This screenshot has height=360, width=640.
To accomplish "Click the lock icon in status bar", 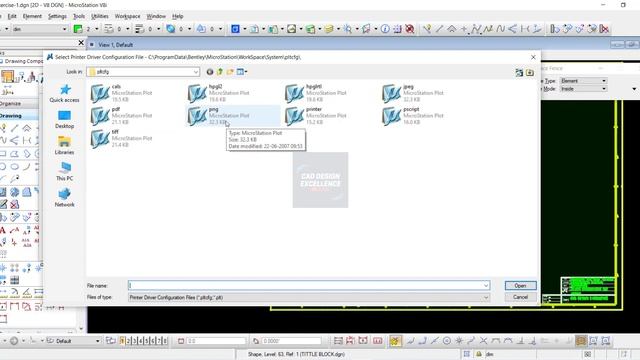I will click(479, 354).
